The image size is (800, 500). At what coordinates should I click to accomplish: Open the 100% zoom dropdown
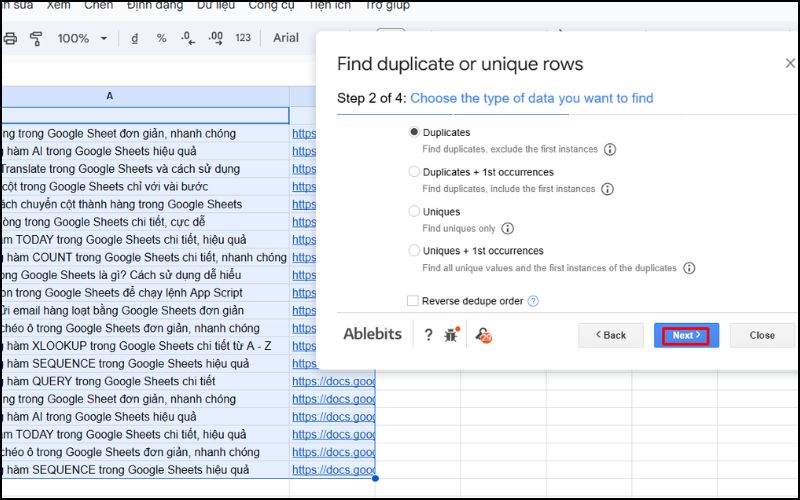82,39
